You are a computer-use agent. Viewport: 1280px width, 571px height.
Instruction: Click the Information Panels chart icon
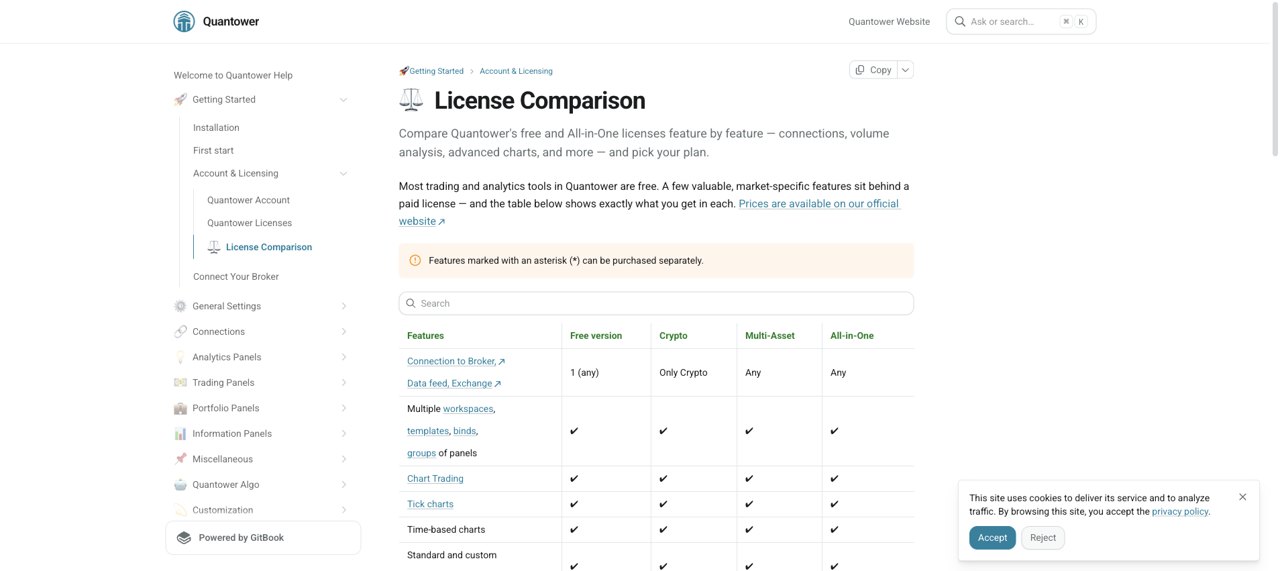180,433
